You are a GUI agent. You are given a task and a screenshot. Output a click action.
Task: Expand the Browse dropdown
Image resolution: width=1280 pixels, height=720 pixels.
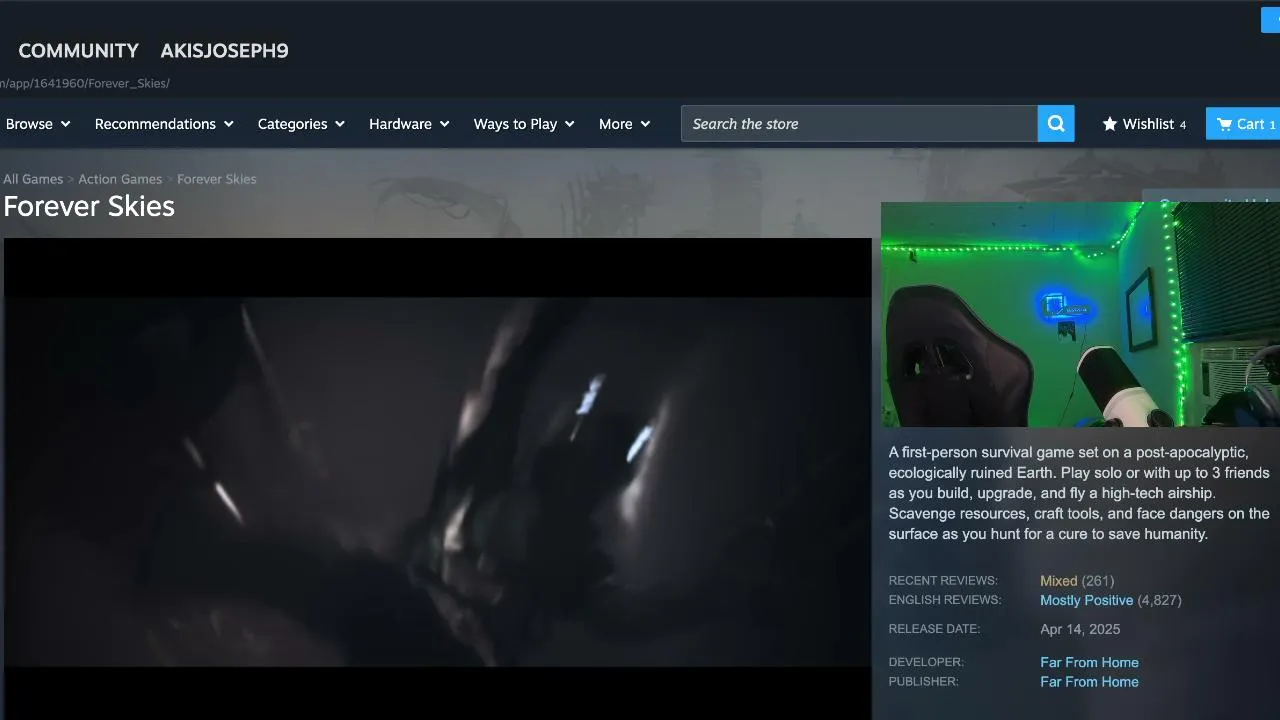click(38, 124)
